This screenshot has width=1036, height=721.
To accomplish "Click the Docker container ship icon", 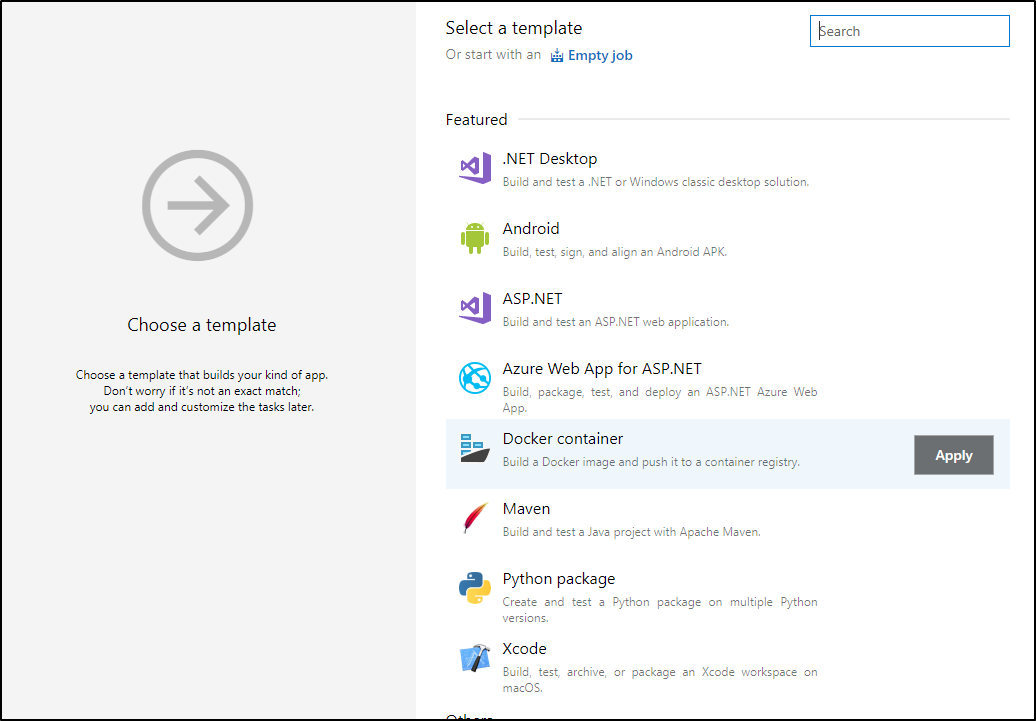I will 475,448.
